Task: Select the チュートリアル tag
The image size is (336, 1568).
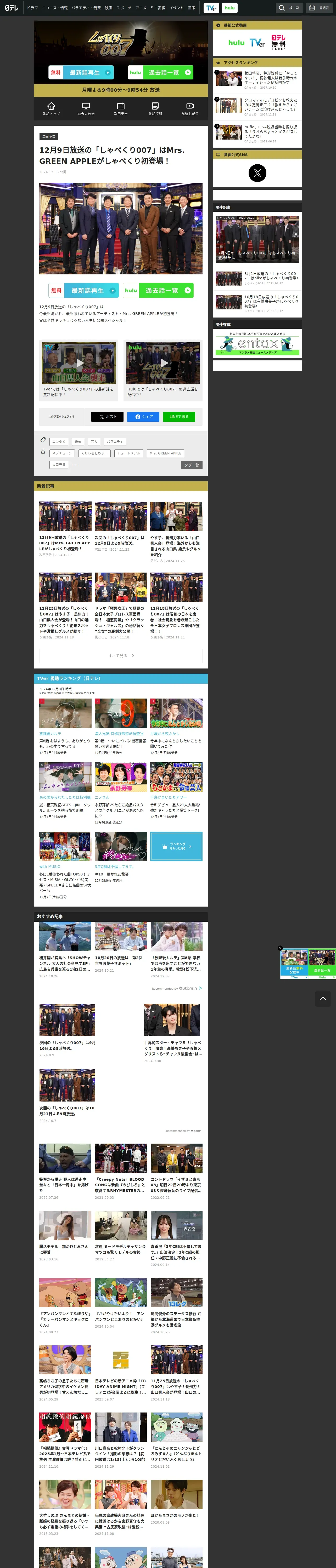Action: point(129,453)
